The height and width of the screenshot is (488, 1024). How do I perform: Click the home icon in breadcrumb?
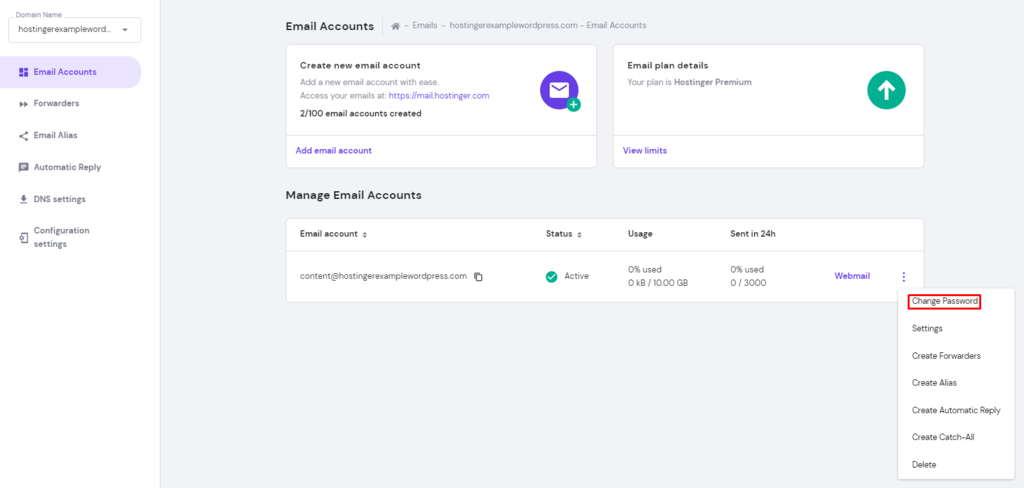(397, 26)
